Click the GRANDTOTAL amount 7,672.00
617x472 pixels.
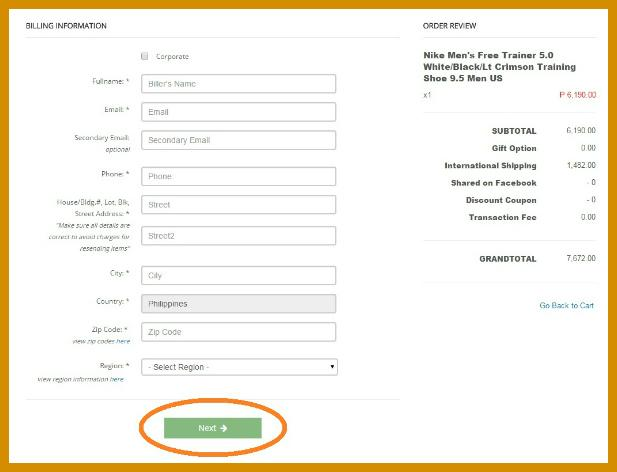pyautogui.click(x=581, y=258)
